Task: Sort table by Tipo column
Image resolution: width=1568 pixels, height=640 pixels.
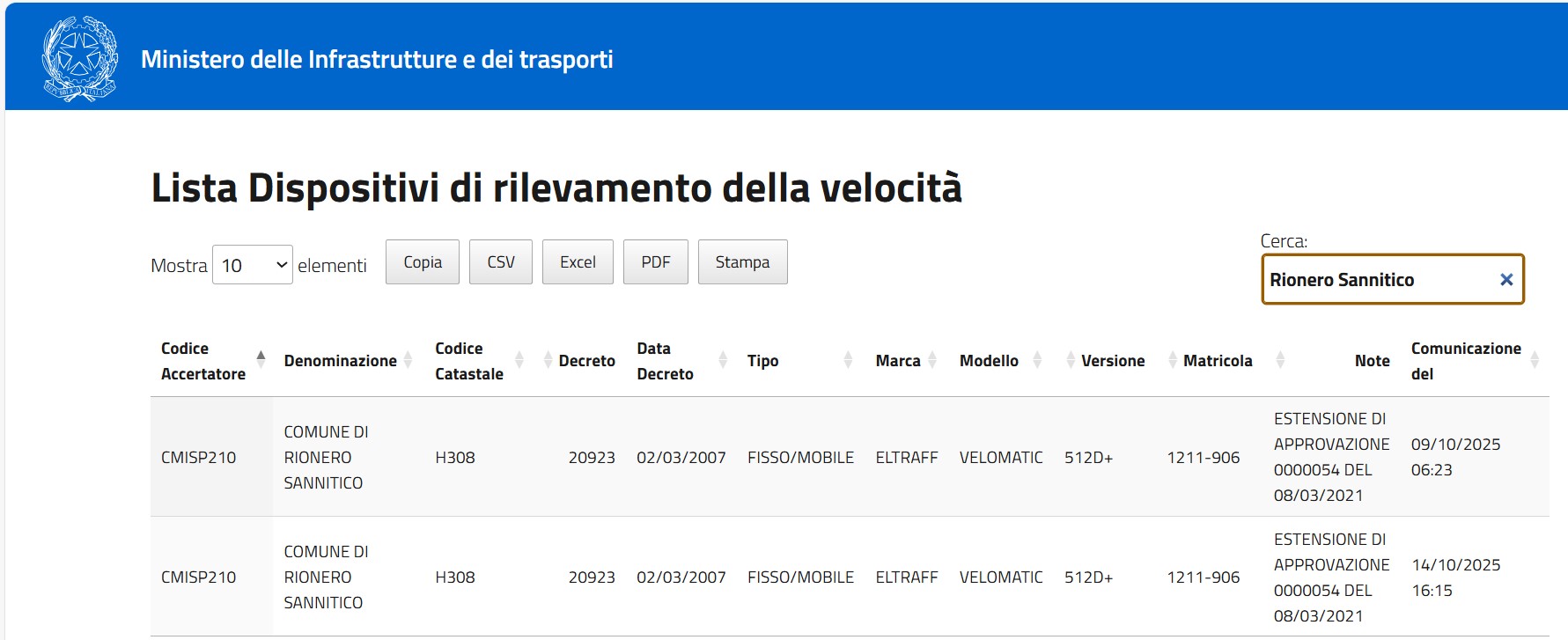Action: click(762, 361)
